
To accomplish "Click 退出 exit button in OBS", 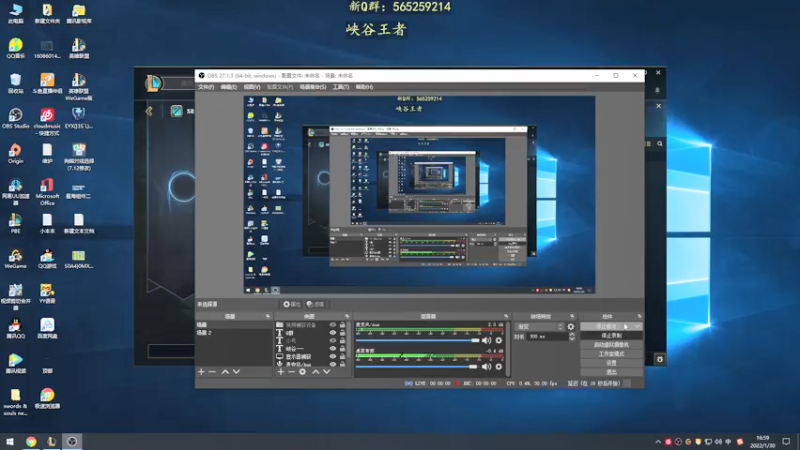I will (611, 372).
